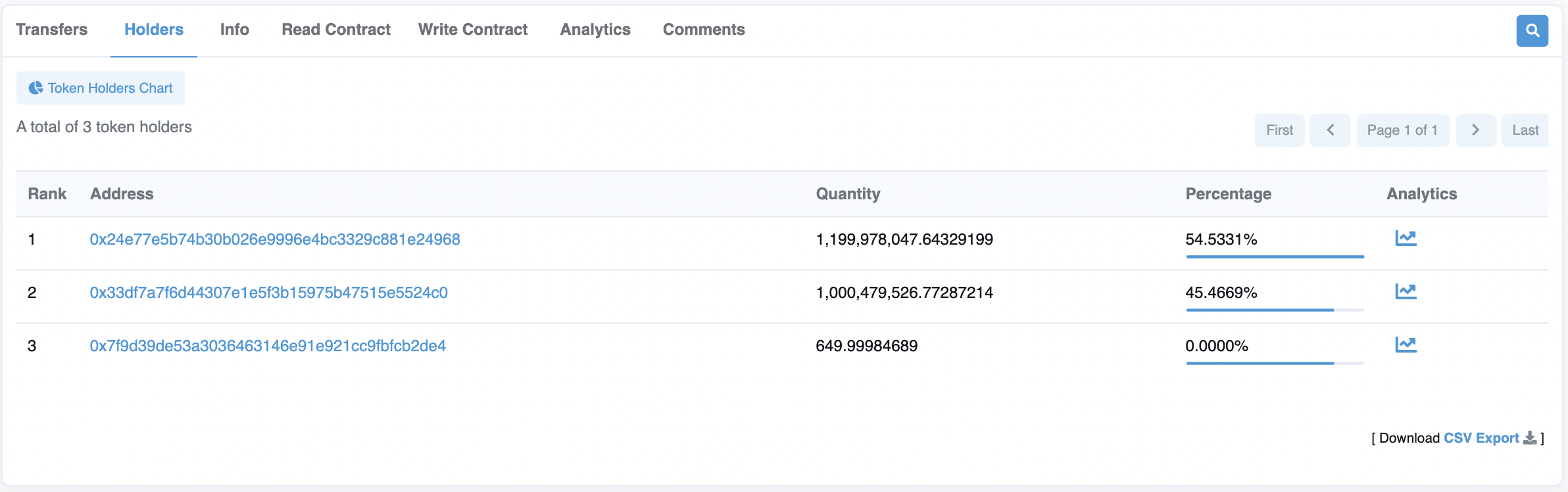Select the Write Contract tab

coord(472,30)
